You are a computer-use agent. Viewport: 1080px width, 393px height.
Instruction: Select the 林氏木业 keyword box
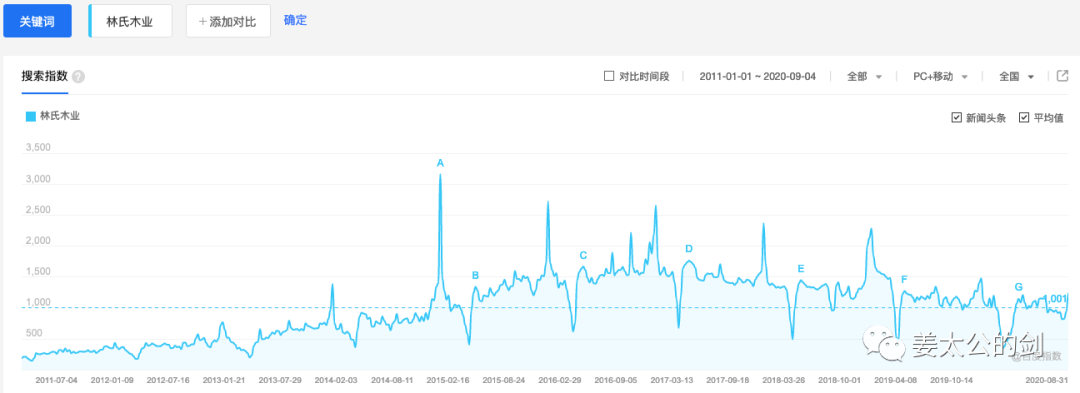click(x=130, y=21)
